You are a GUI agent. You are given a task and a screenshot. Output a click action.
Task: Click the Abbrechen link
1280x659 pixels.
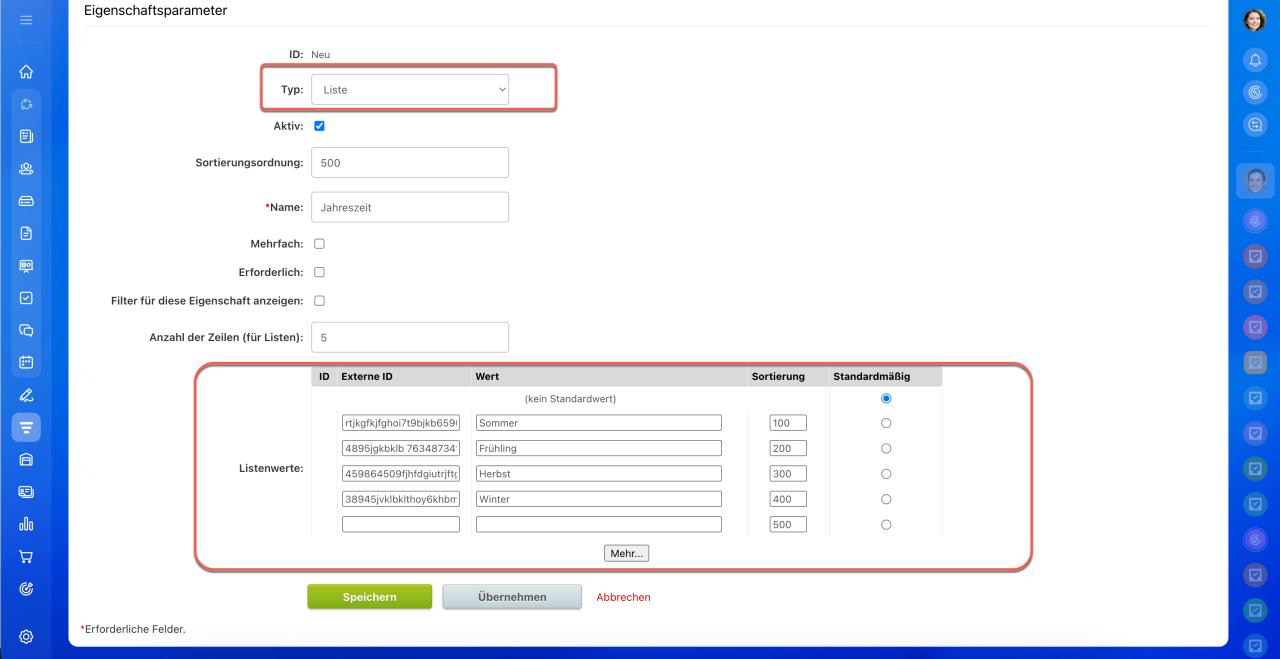[x=623, y=597]
